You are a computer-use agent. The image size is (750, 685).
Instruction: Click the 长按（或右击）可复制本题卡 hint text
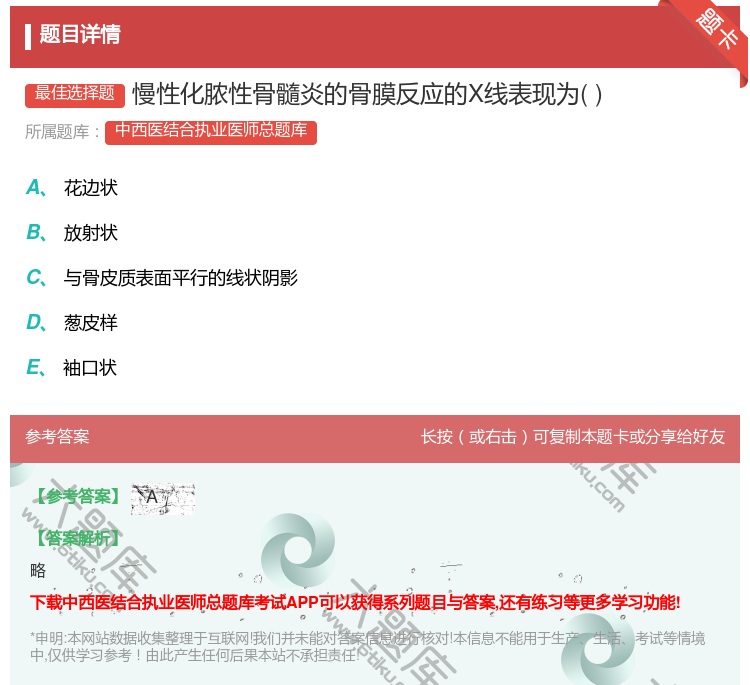(573, 436)
